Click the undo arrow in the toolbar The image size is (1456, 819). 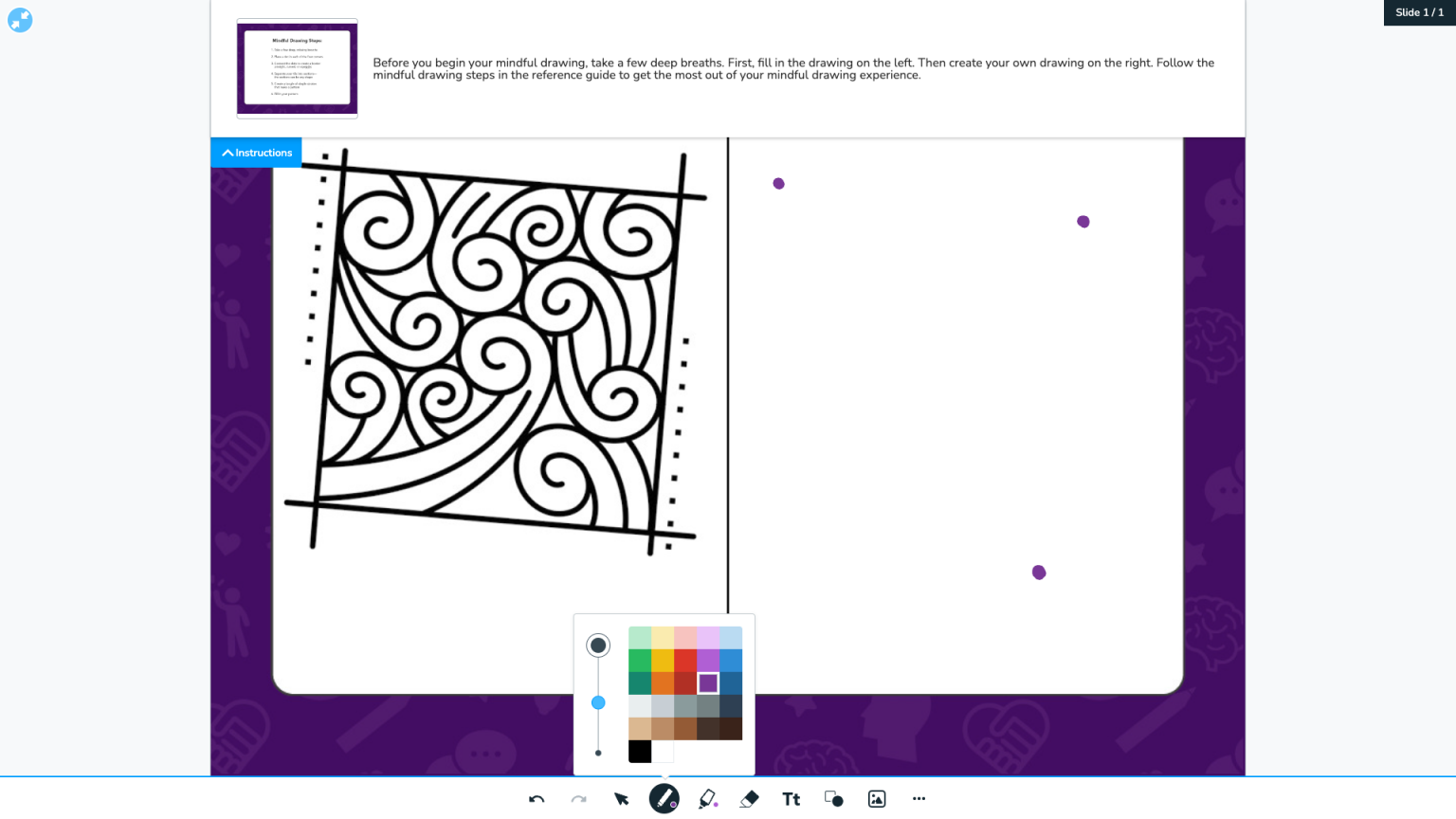(x=537, y=799)
